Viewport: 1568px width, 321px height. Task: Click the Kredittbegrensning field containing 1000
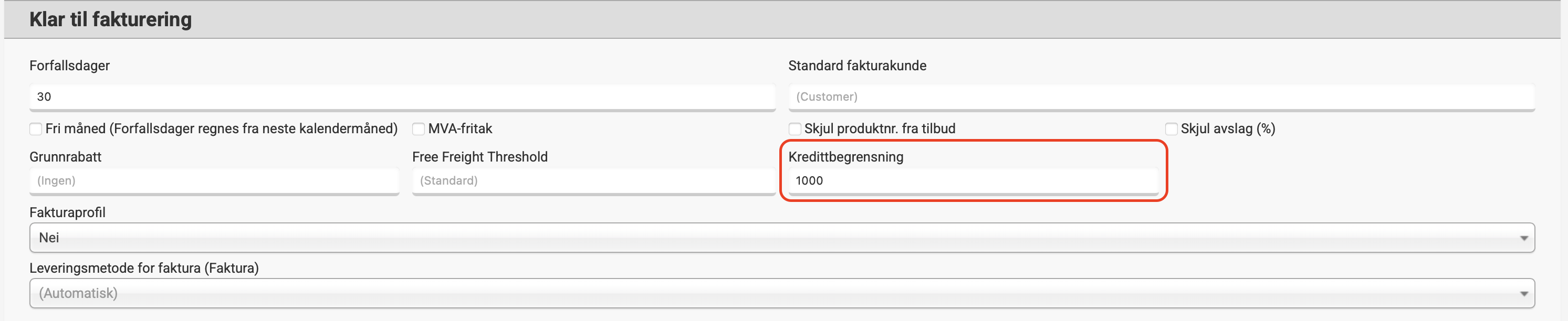[x=973, y=180]
